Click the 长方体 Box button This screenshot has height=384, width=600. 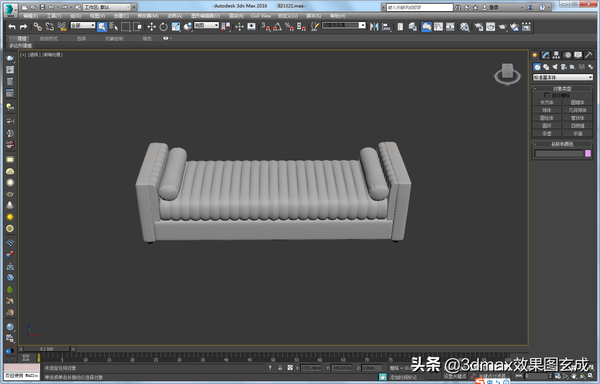coord(547,103)
